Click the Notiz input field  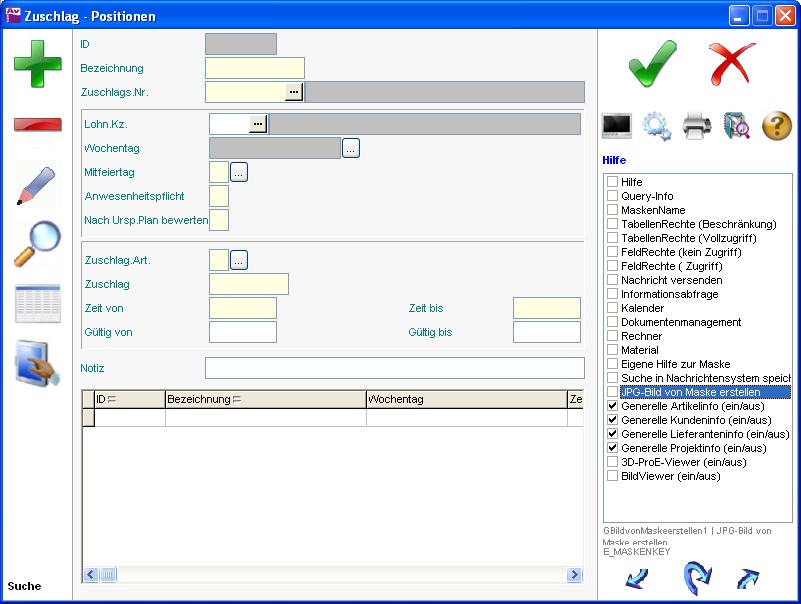coord(394,368)
